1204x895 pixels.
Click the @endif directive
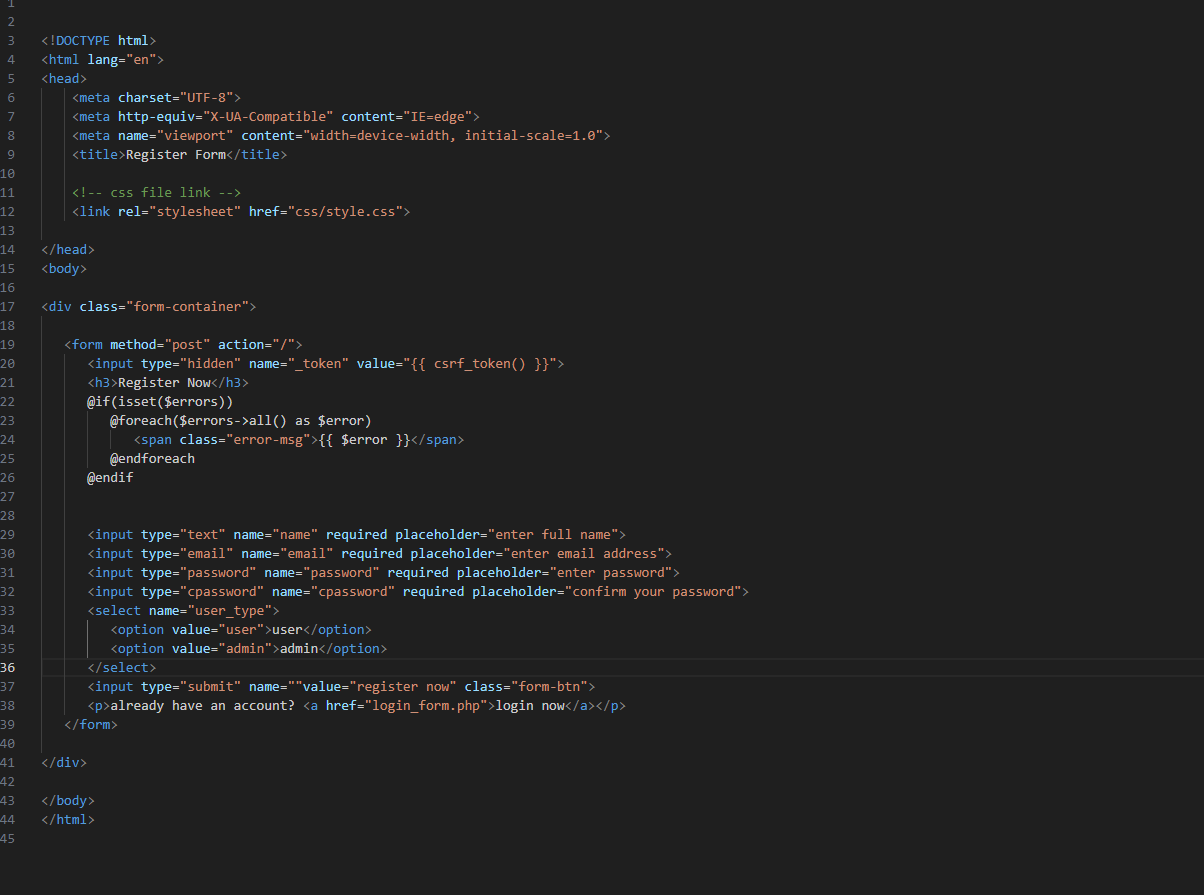click(111, 478)
